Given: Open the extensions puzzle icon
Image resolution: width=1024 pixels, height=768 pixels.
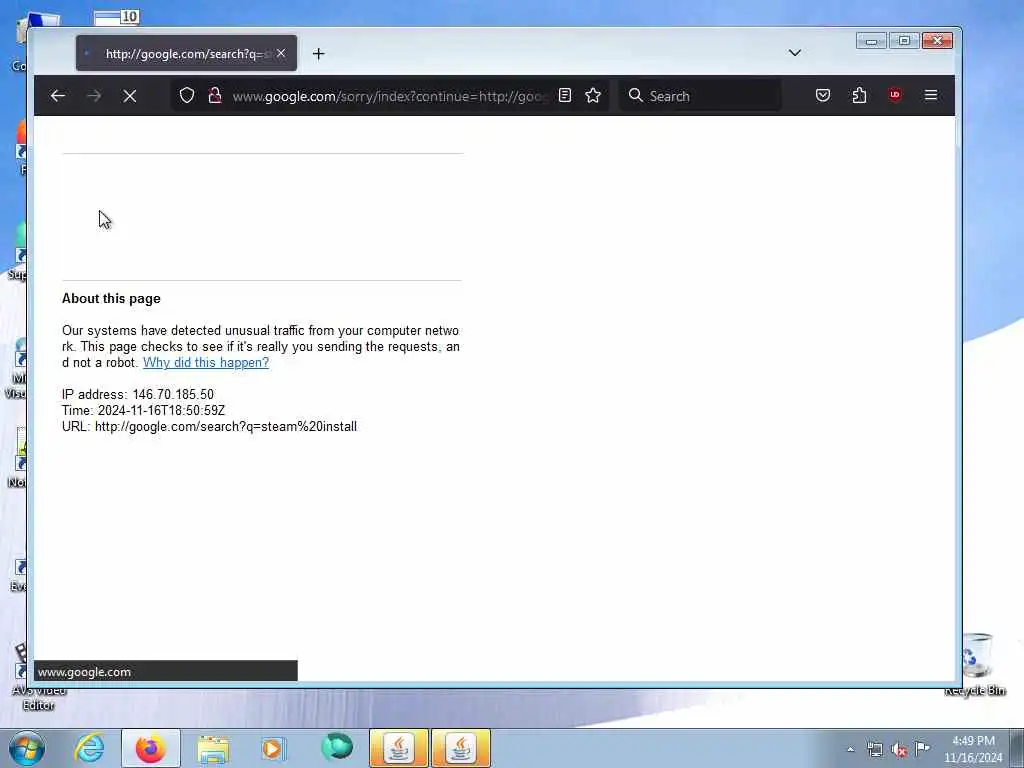Looking at the screenshot, I should (859, 95).
